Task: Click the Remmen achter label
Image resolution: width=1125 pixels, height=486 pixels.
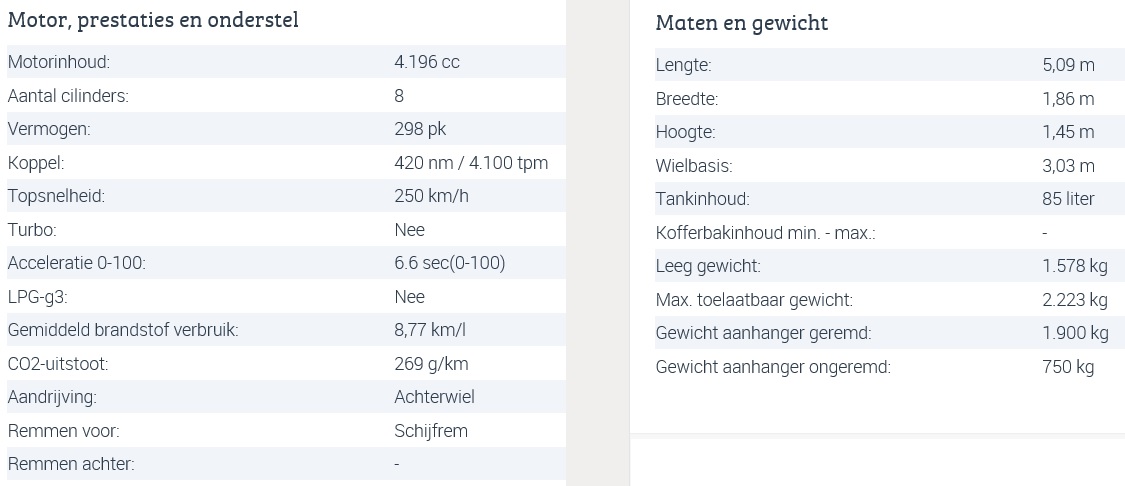Action: click(71, 464)
